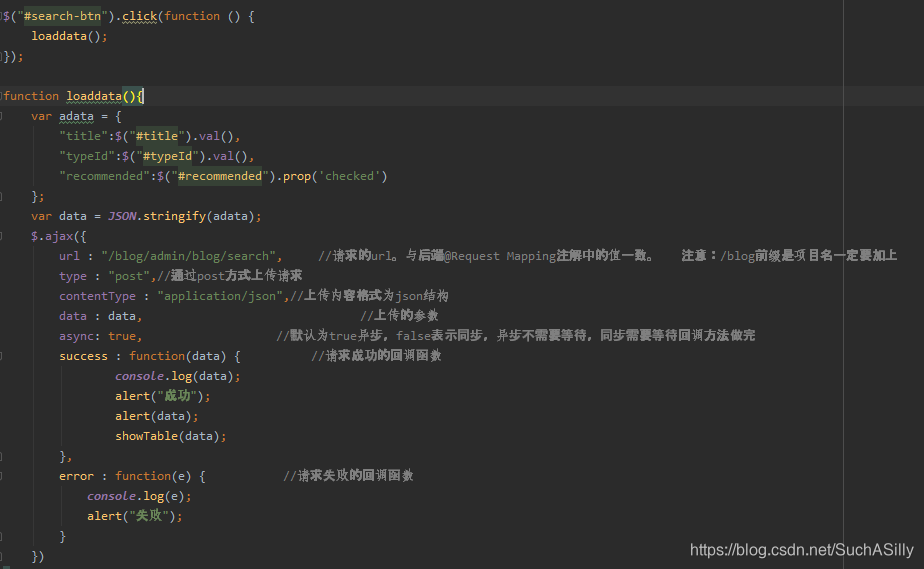Click the success property key
The image size is (924, 569).
point(83,356)
